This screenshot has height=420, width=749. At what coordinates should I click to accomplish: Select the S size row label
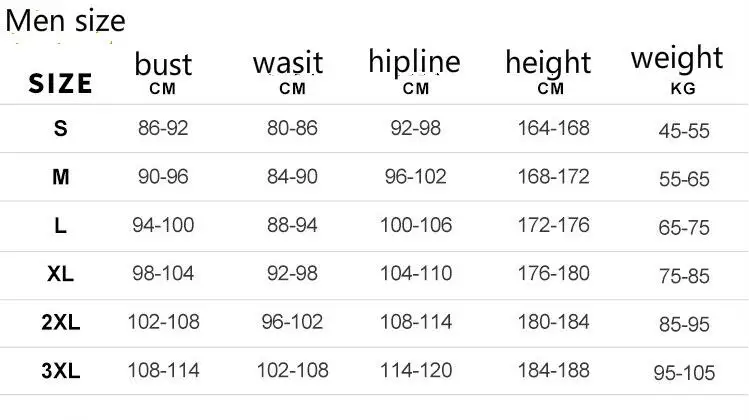point(60,129)
